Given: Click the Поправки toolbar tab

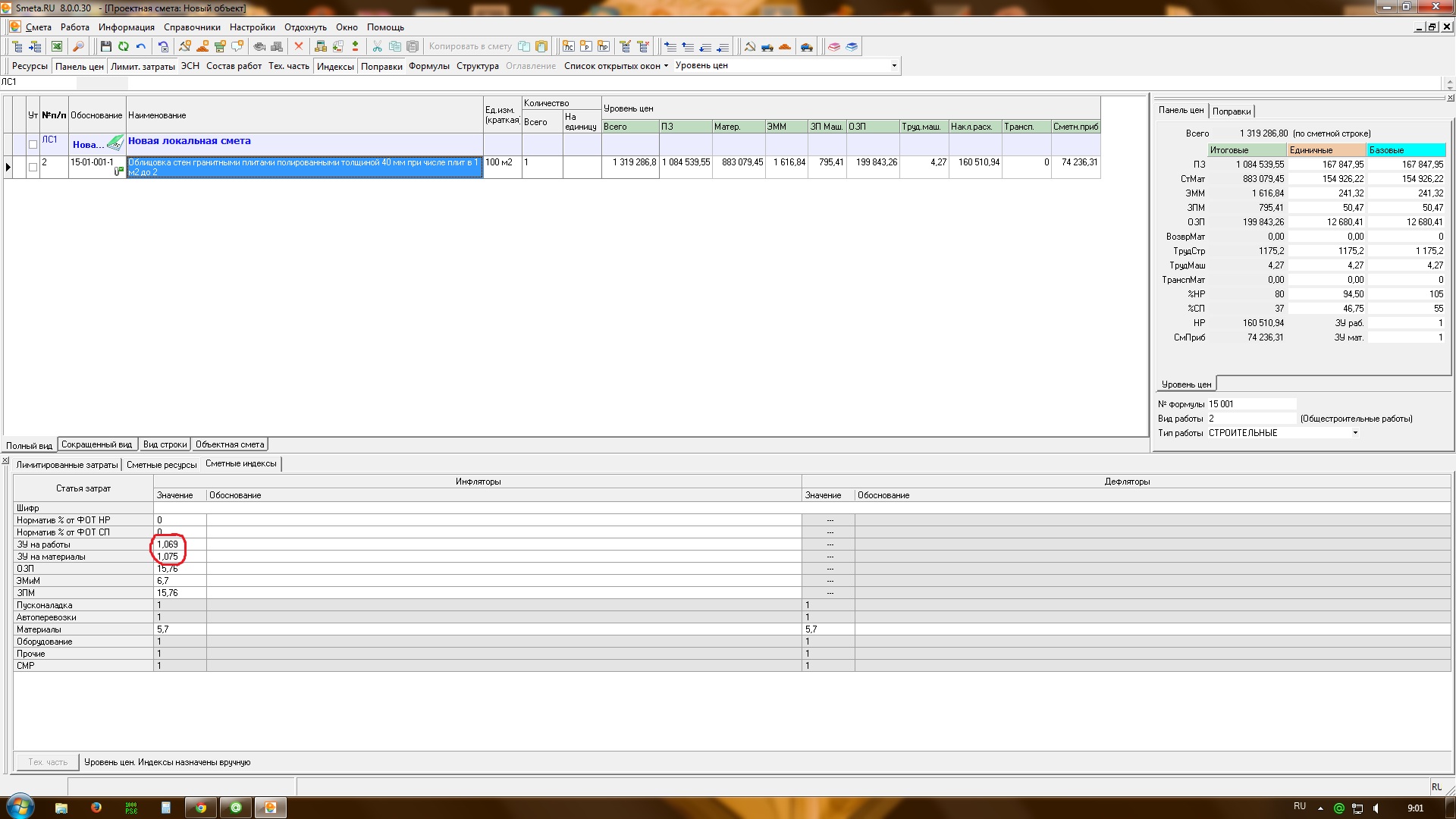Looking at the screenshot, I should coord(382,65).
